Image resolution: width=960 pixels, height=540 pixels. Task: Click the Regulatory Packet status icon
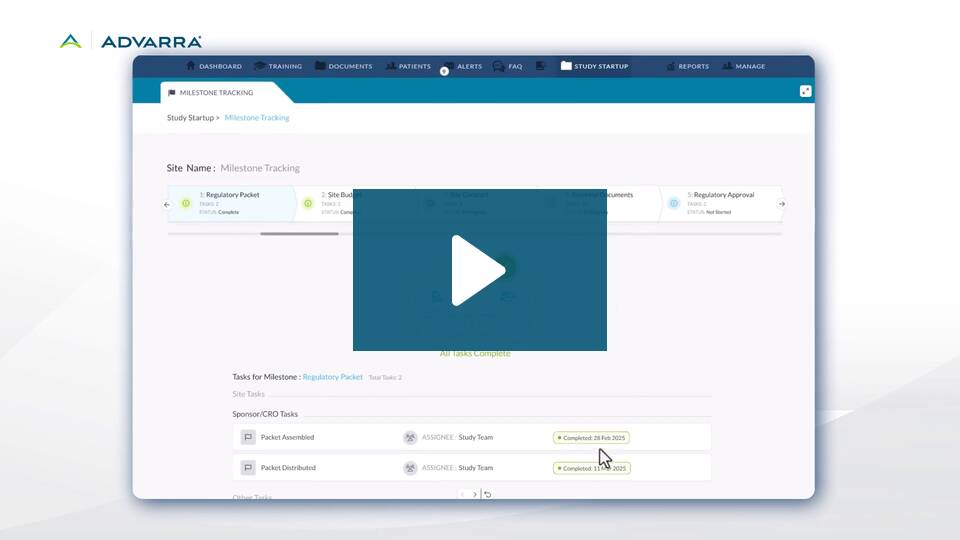[186, 203]
